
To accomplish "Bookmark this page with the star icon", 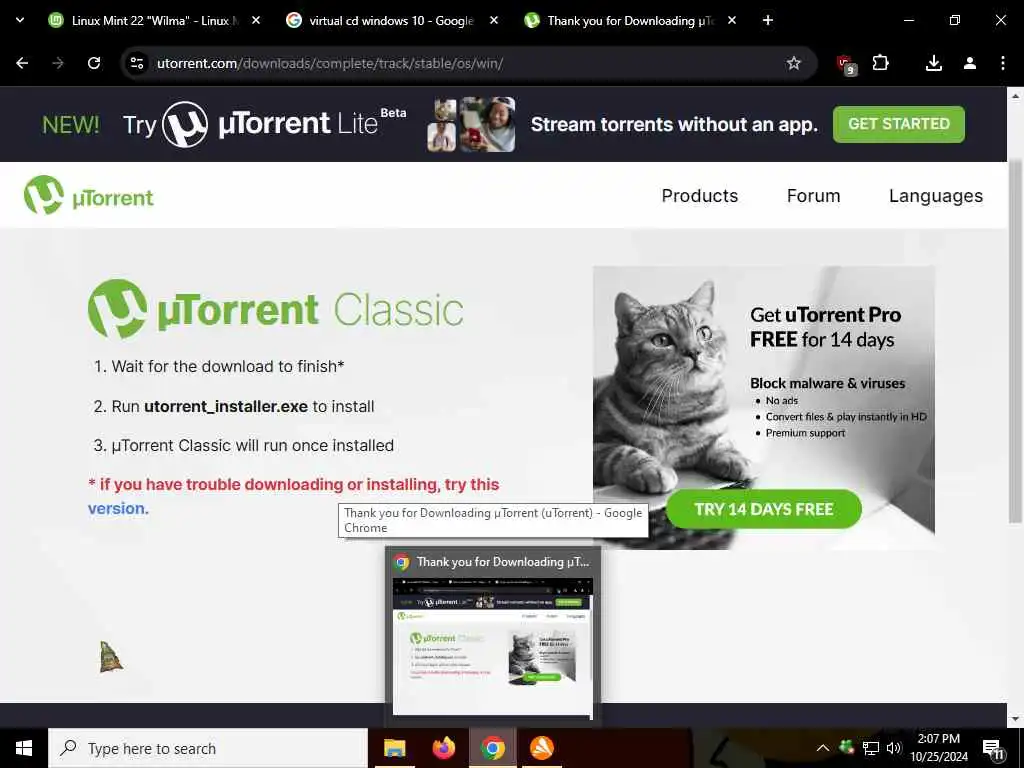I will (793, 63).
